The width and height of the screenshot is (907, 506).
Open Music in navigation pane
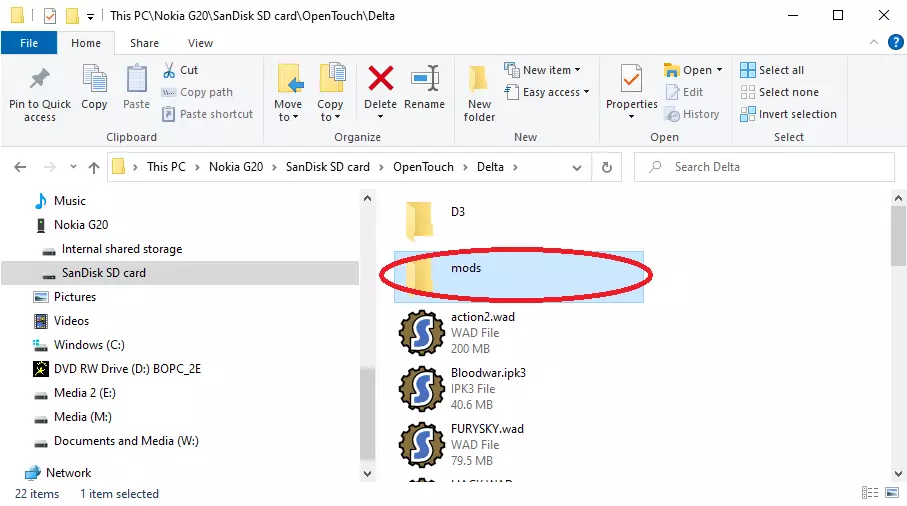click(69, 201)
